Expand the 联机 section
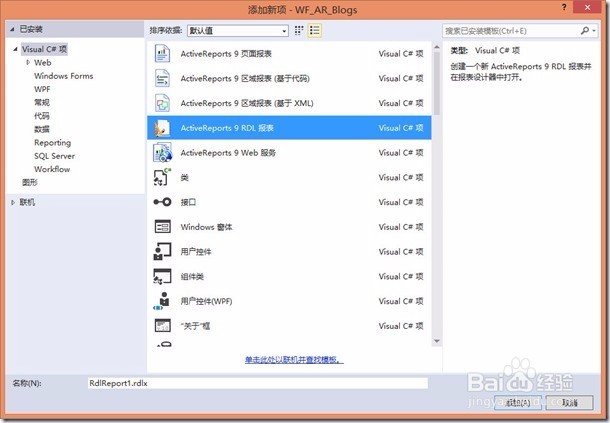 coord(13,202)
